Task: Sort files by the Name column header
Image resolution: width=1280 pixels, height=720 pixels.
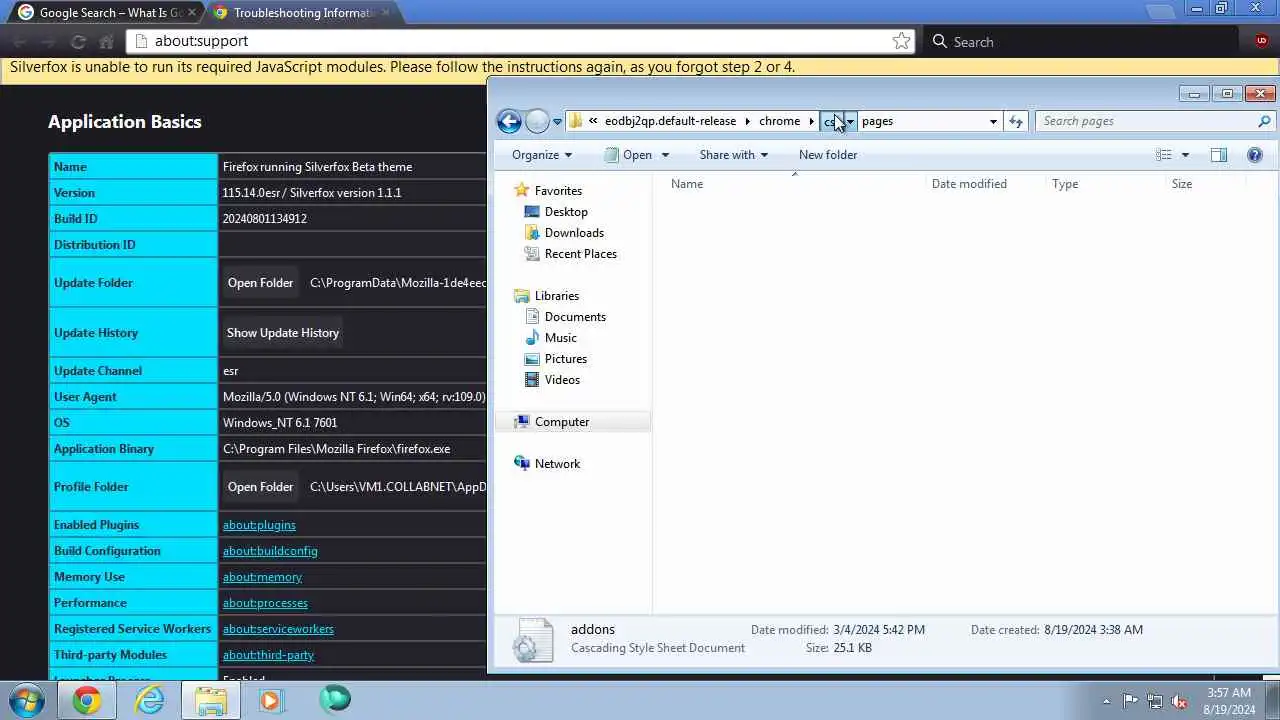Action: pos(687,184)
